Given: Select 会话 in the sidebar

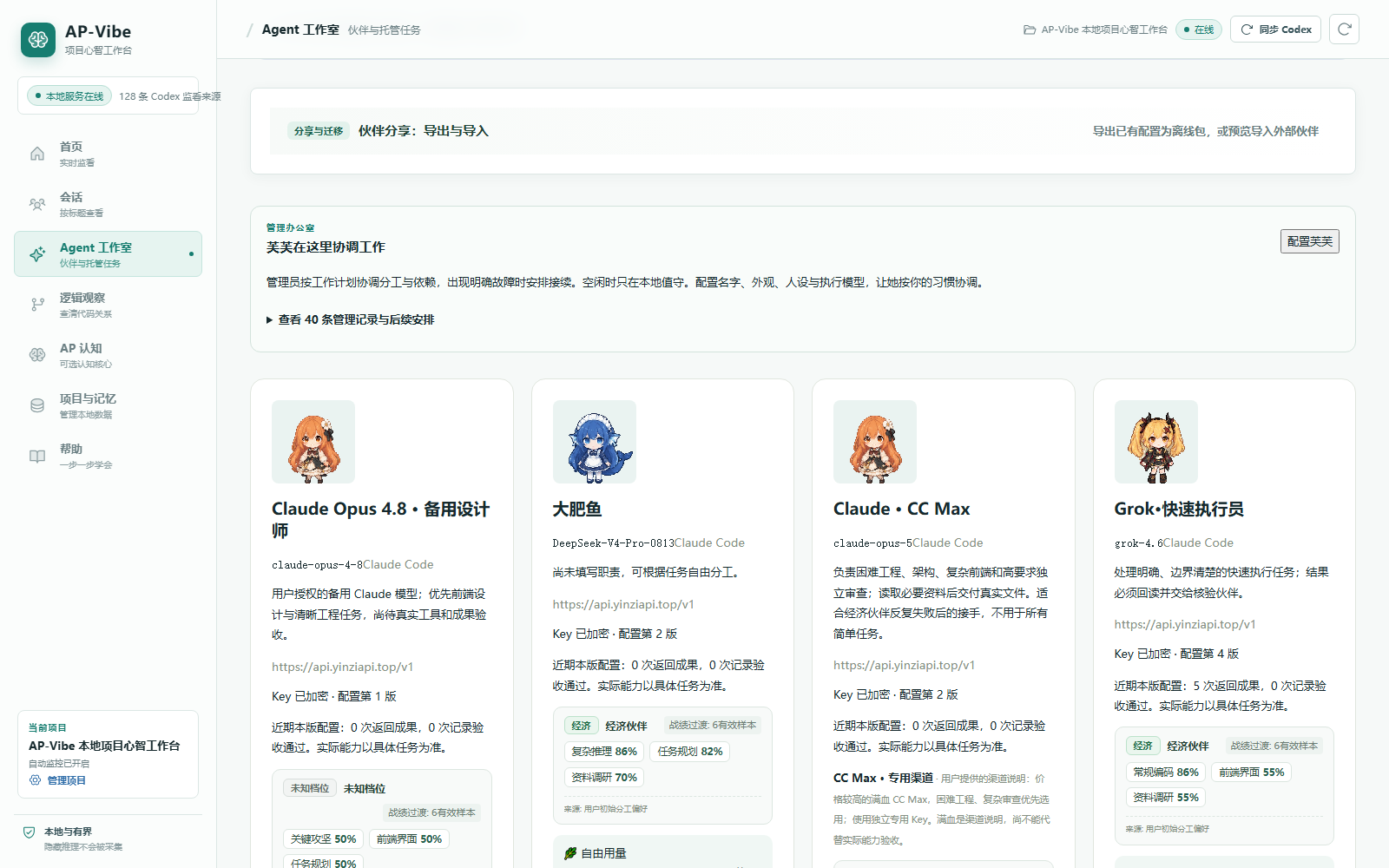Looking at the screenshot, I should [108, 204].
